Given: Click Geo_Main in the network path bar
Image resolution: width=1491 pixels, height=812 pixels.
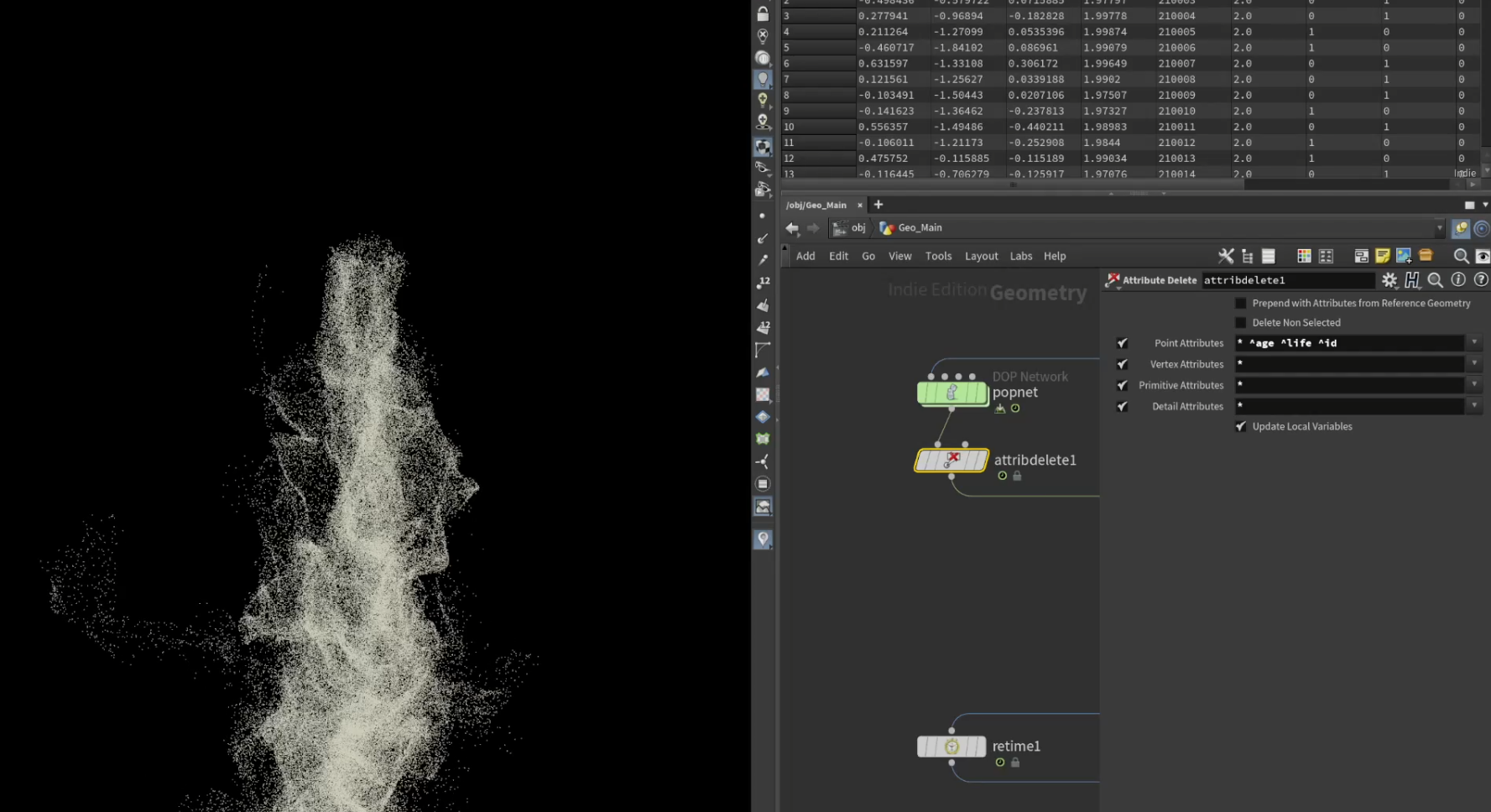Looking at the screenshot, I should (x=910, y=228).
